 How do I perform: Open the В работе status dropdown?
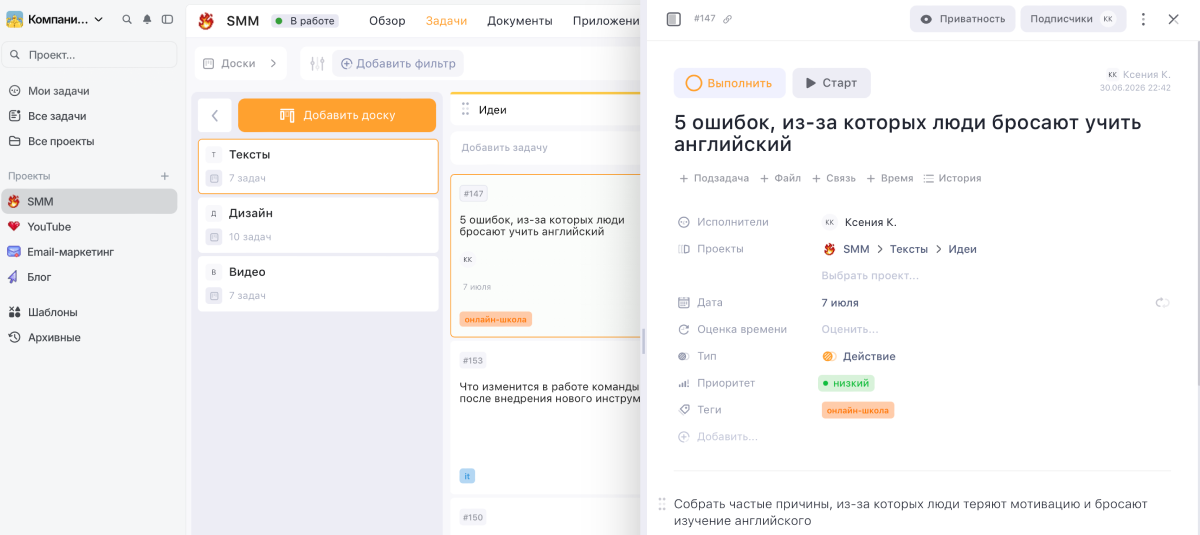[x=305, y=21]
